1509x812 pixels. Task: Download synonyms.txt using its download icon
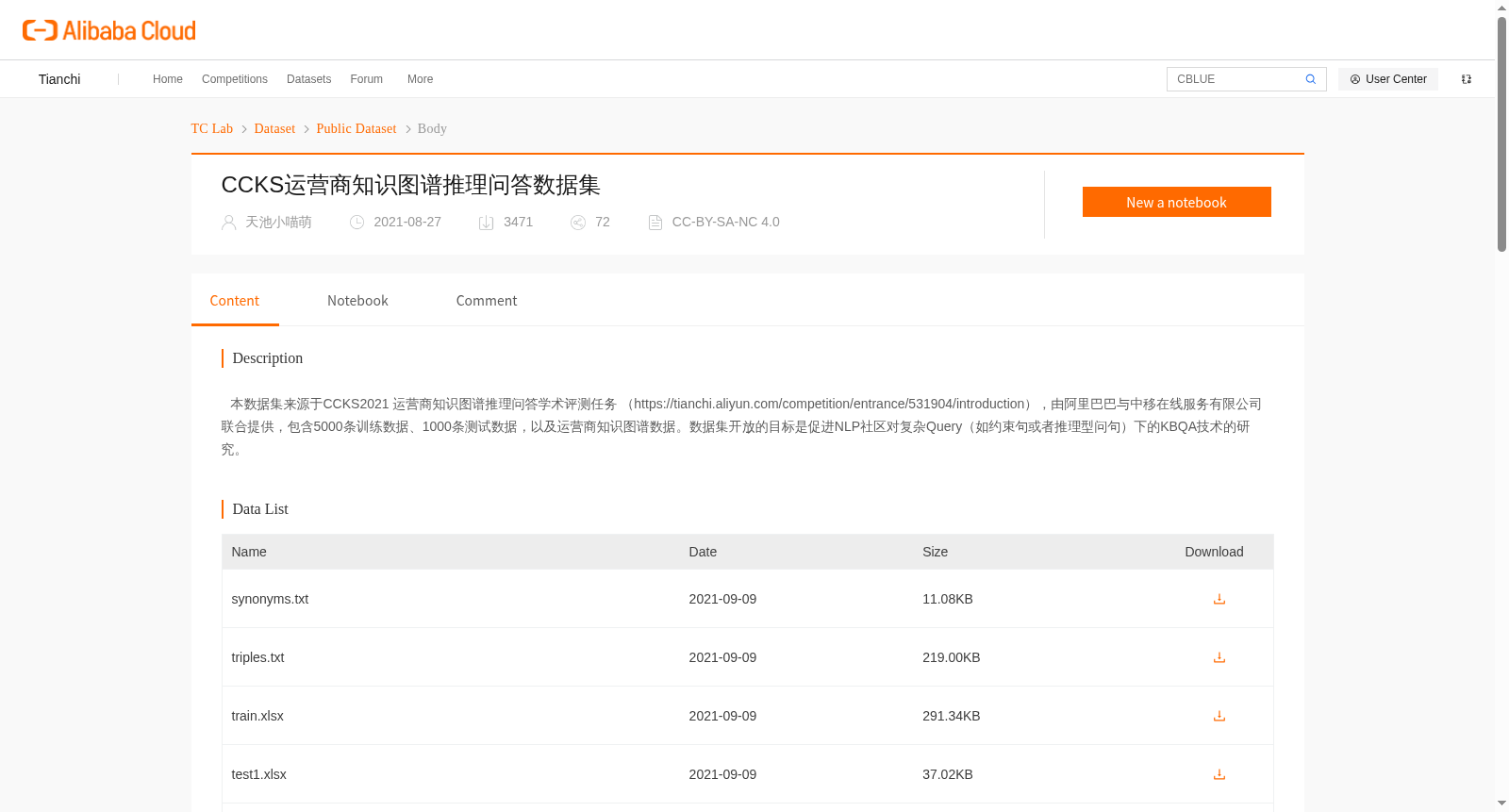1219,599
